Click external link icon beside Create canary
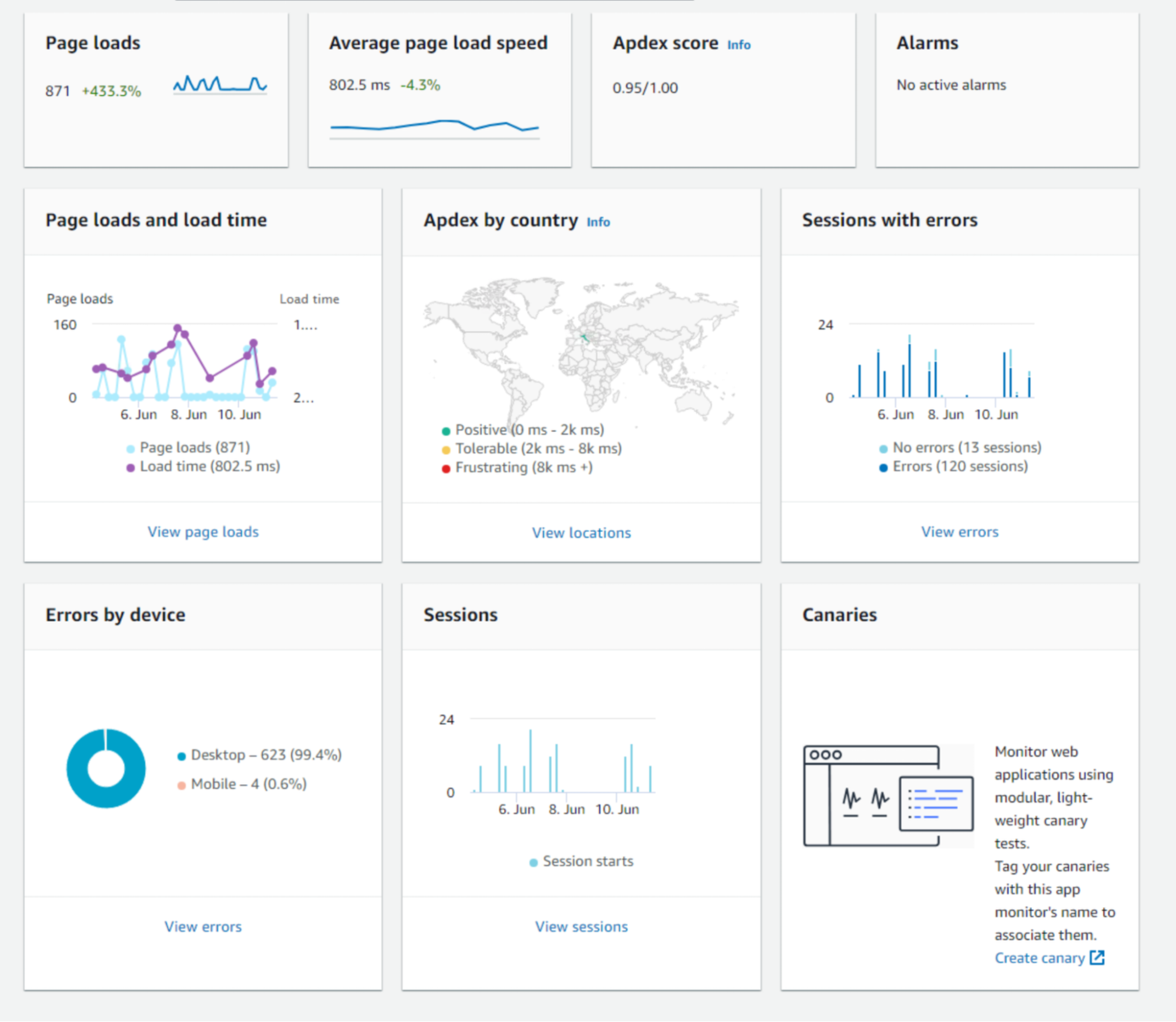 pyautogui.click(x=1097, y=958)
